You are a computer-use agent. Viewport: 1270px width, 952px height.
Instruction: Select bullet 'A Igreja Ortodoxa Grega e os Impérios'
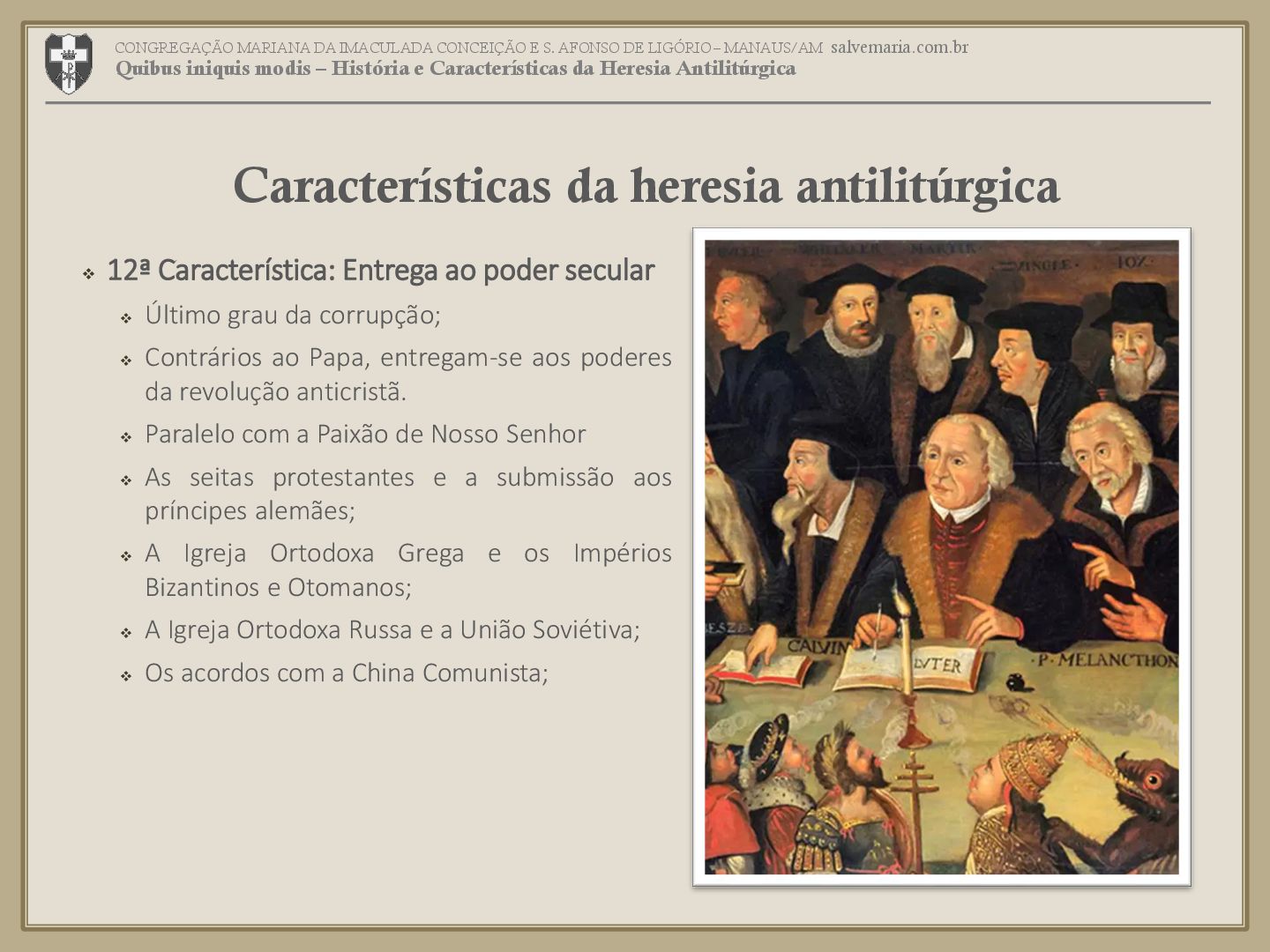click(408, 569)
